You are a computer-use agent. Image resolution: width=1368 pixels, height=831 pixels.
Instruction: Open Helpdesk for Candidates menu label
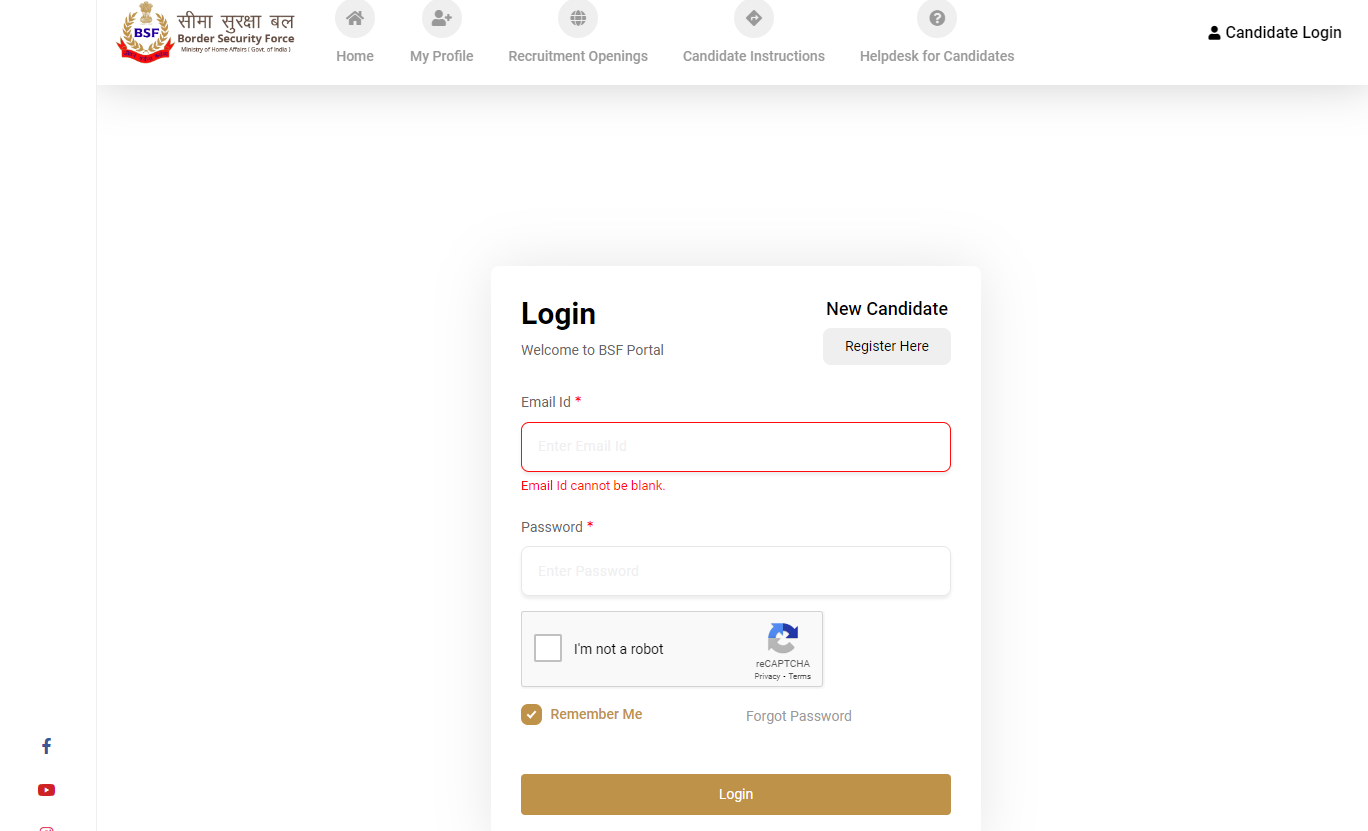click(x=937, y=56)
